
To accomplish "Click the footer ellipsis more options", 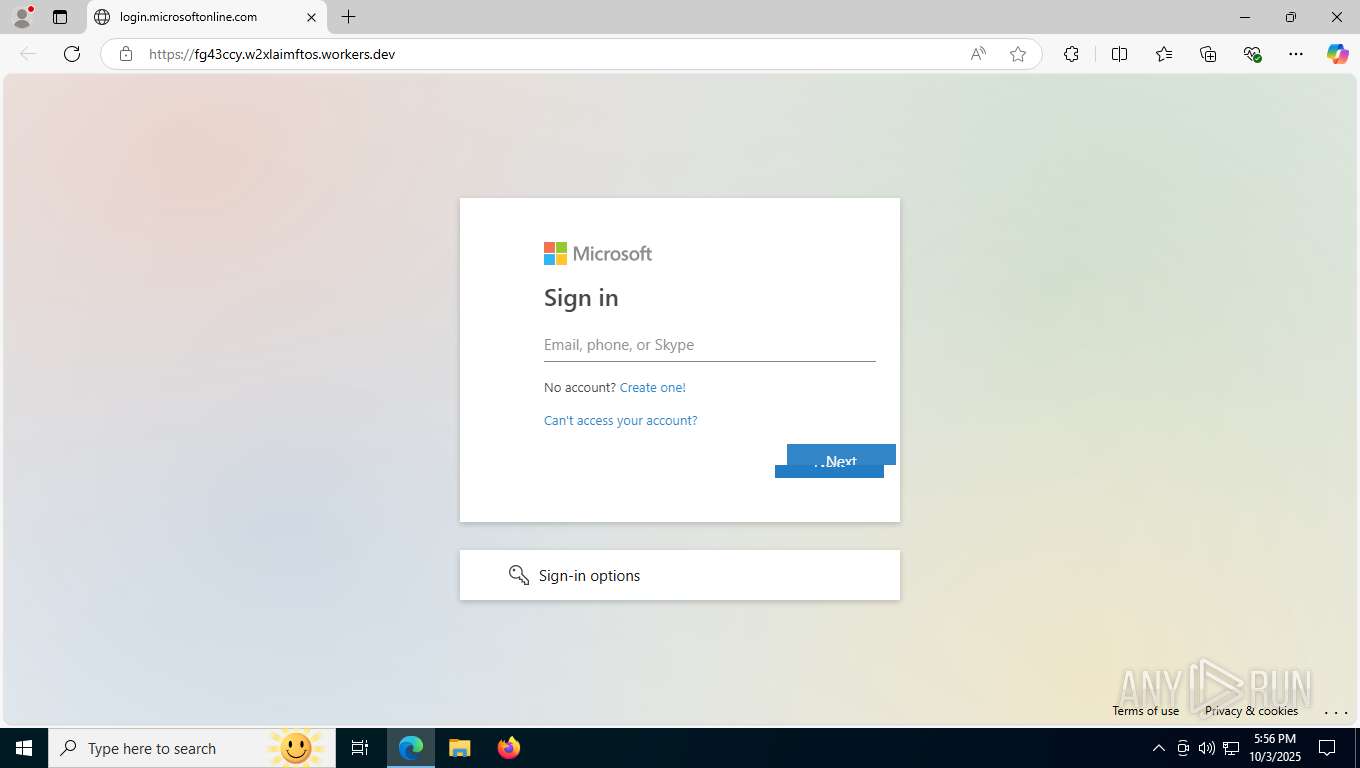I will (1336, 712).
